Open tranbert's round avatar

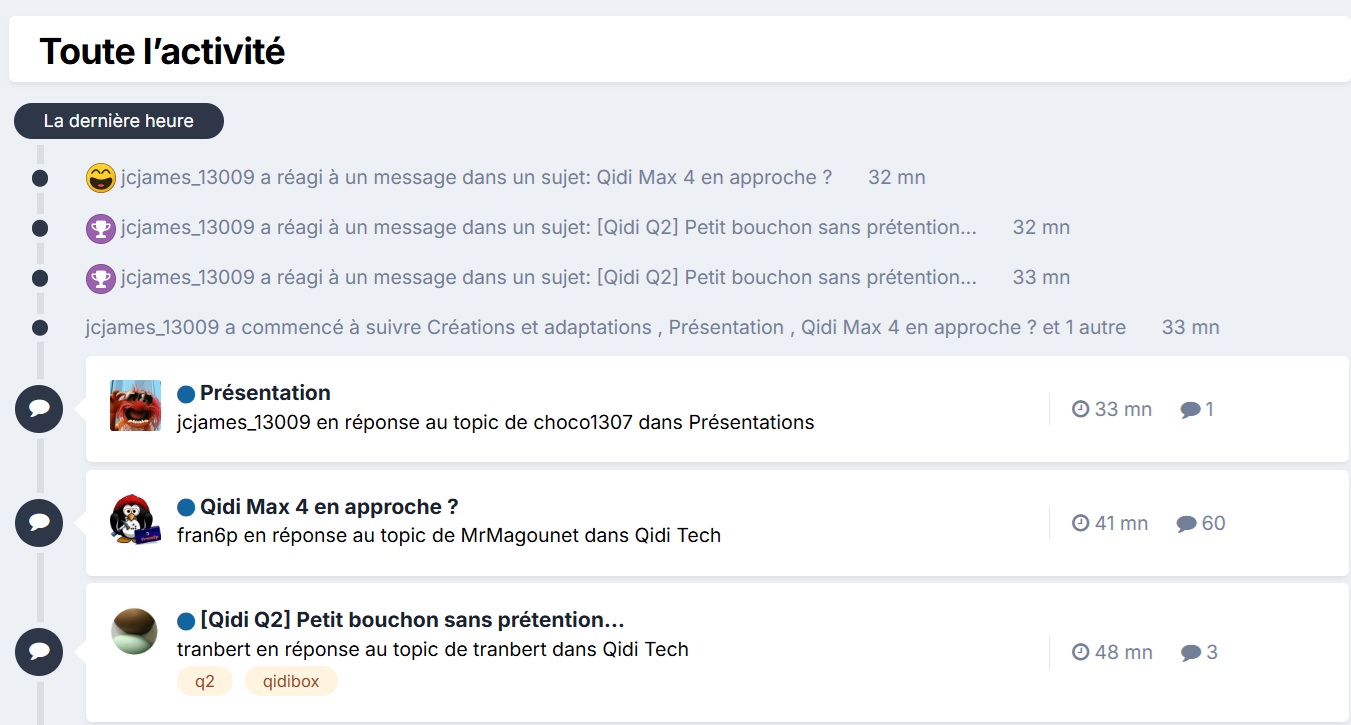coord(135,632)
